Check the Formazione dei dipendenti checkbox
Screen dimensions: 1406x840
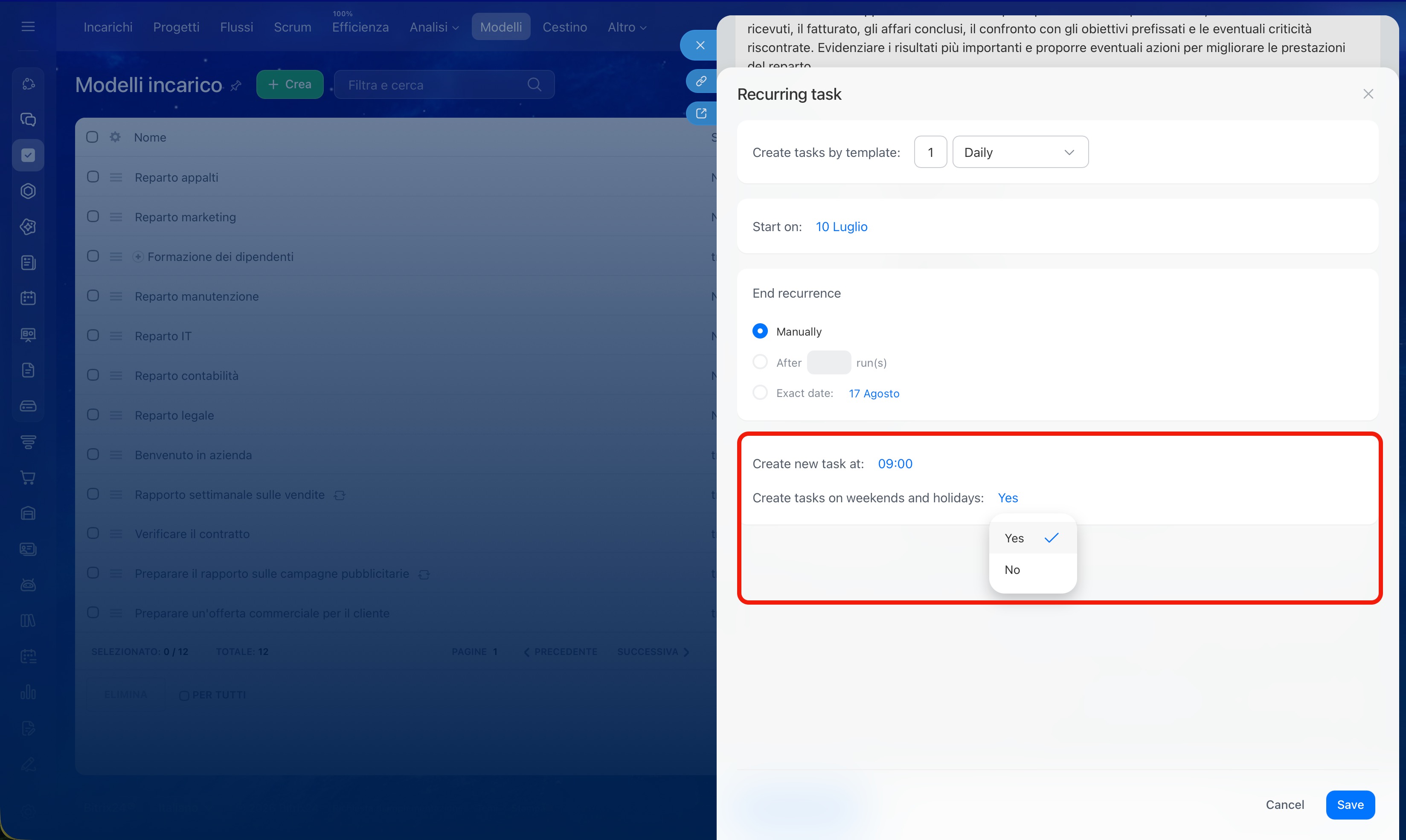(x=93, y=256)
